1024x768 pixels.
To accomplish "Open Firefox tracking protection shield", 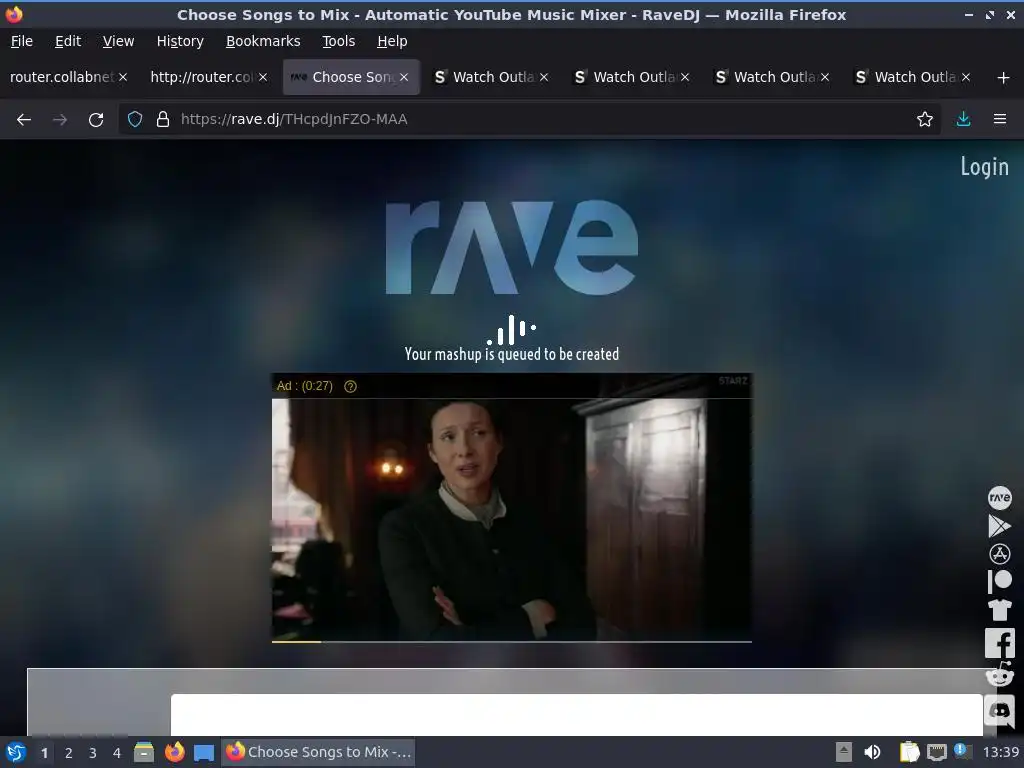I will (x=135, y=120).
